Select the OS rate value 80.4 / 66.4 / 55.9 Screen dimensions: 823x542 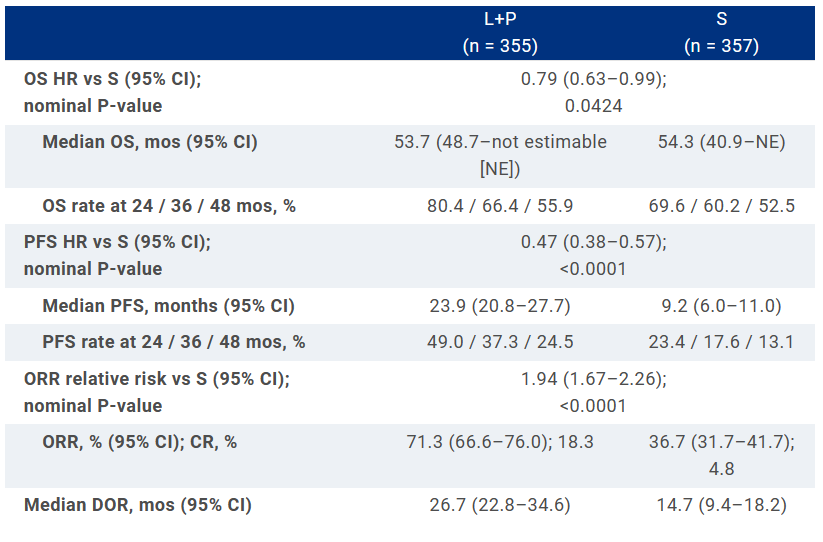pyautogui.click(x=500, y=206)
